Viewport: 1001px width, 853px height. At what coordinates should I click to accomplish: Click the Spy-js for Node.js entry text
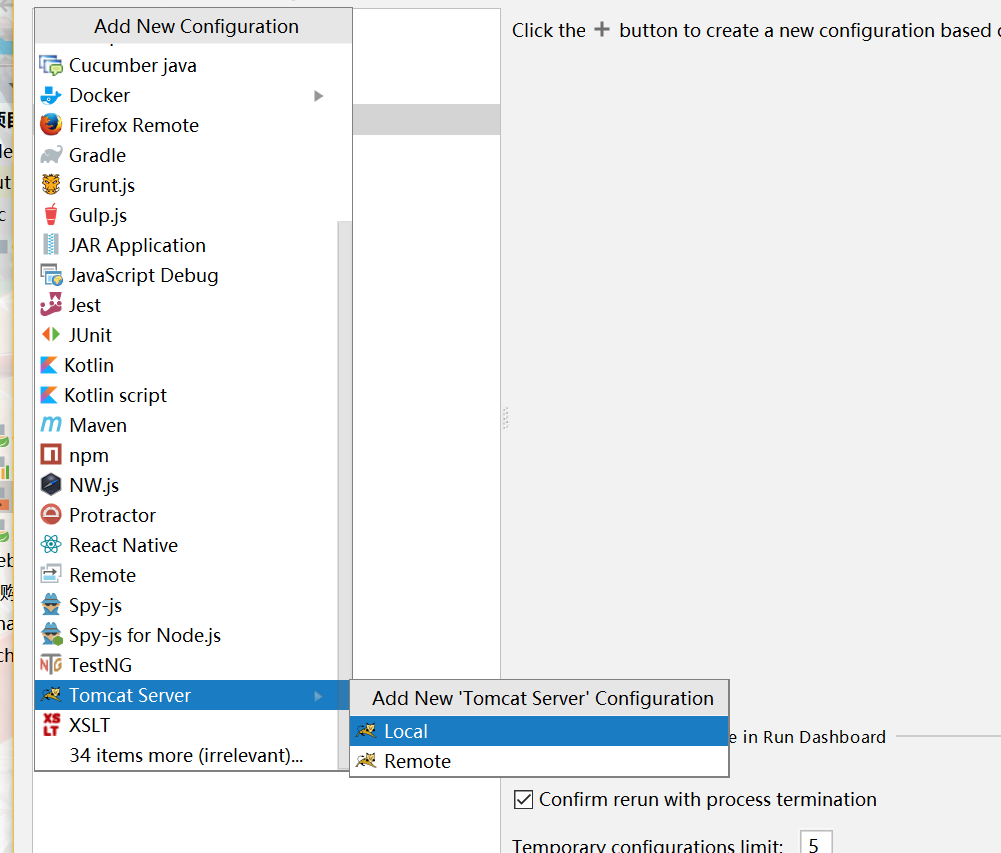pyautogui.click(x=145, y=635)
